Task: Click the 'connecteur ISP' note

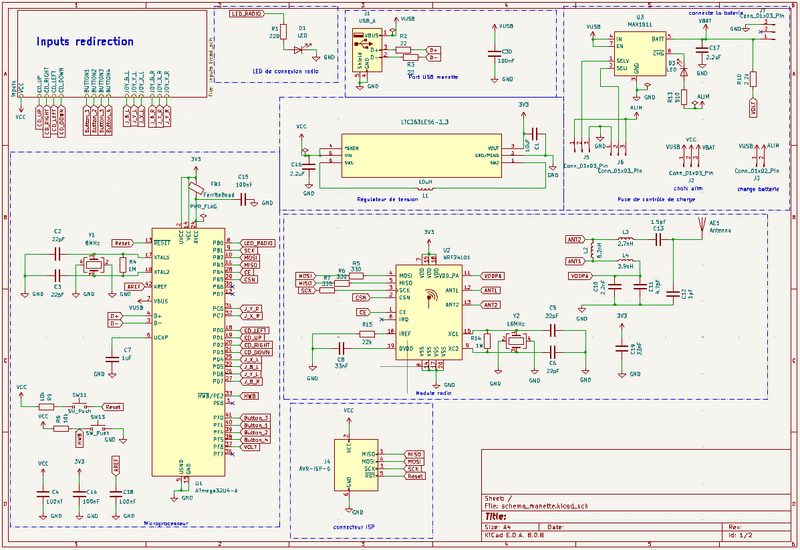Action: pos(354,527)
